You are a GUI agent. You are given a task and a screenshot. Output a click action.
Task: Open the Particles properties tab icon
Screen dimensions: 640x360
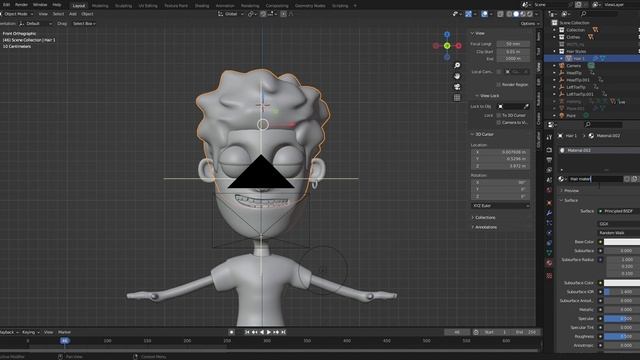[x=549, y=223]
